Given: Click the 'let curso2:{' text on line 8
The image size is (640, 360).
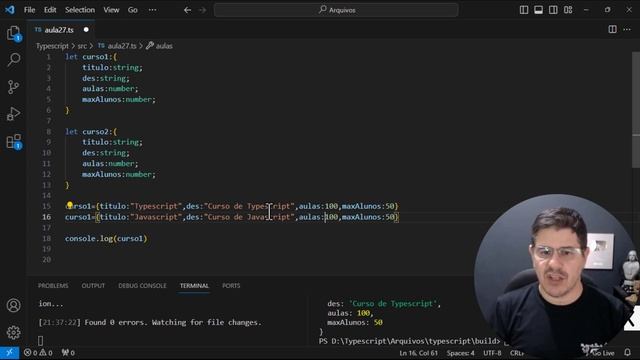Looking at the screenshot, I should pyautogui.click(x=91, y=131).
